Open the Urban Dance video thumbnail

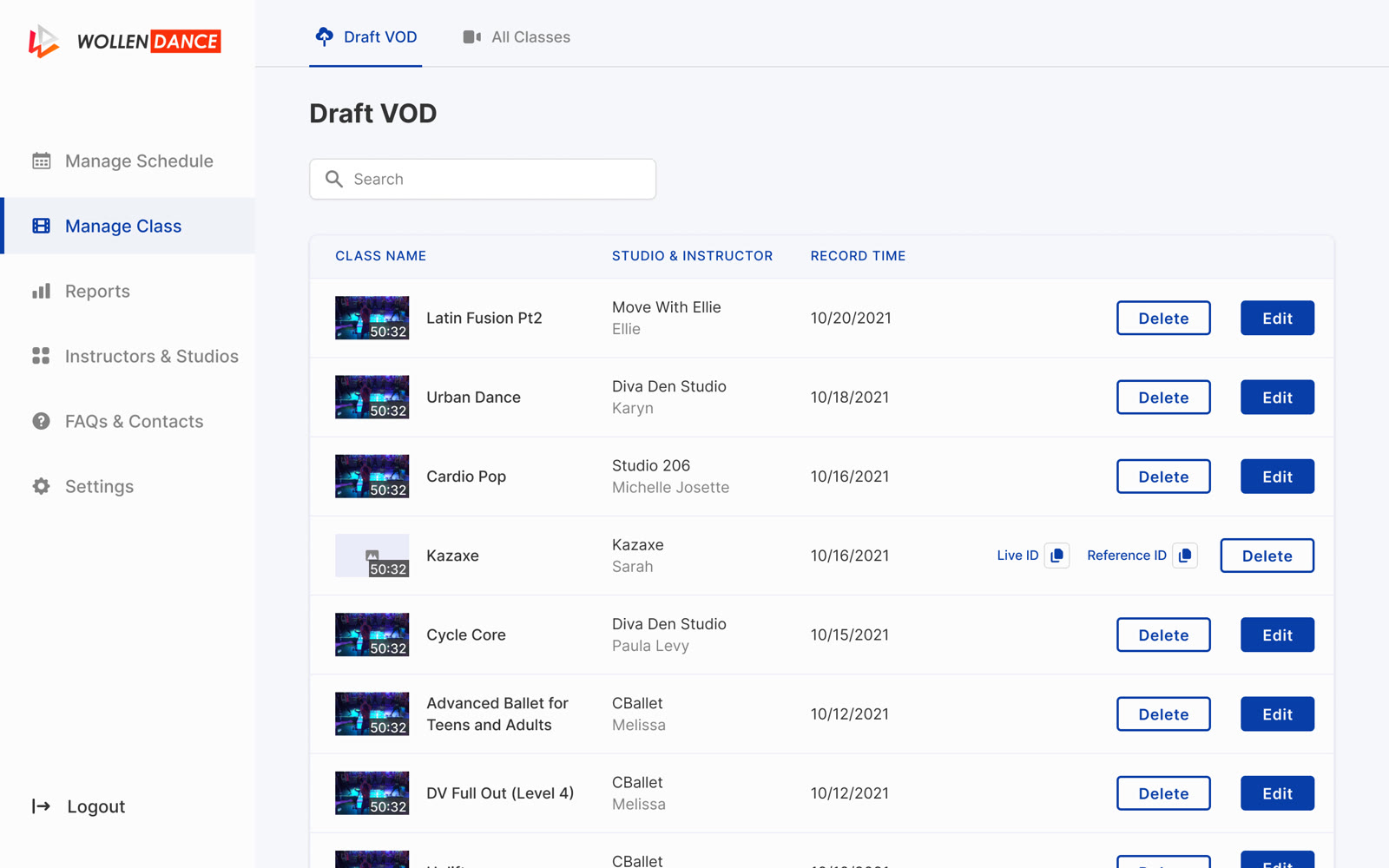coord(372,397)
